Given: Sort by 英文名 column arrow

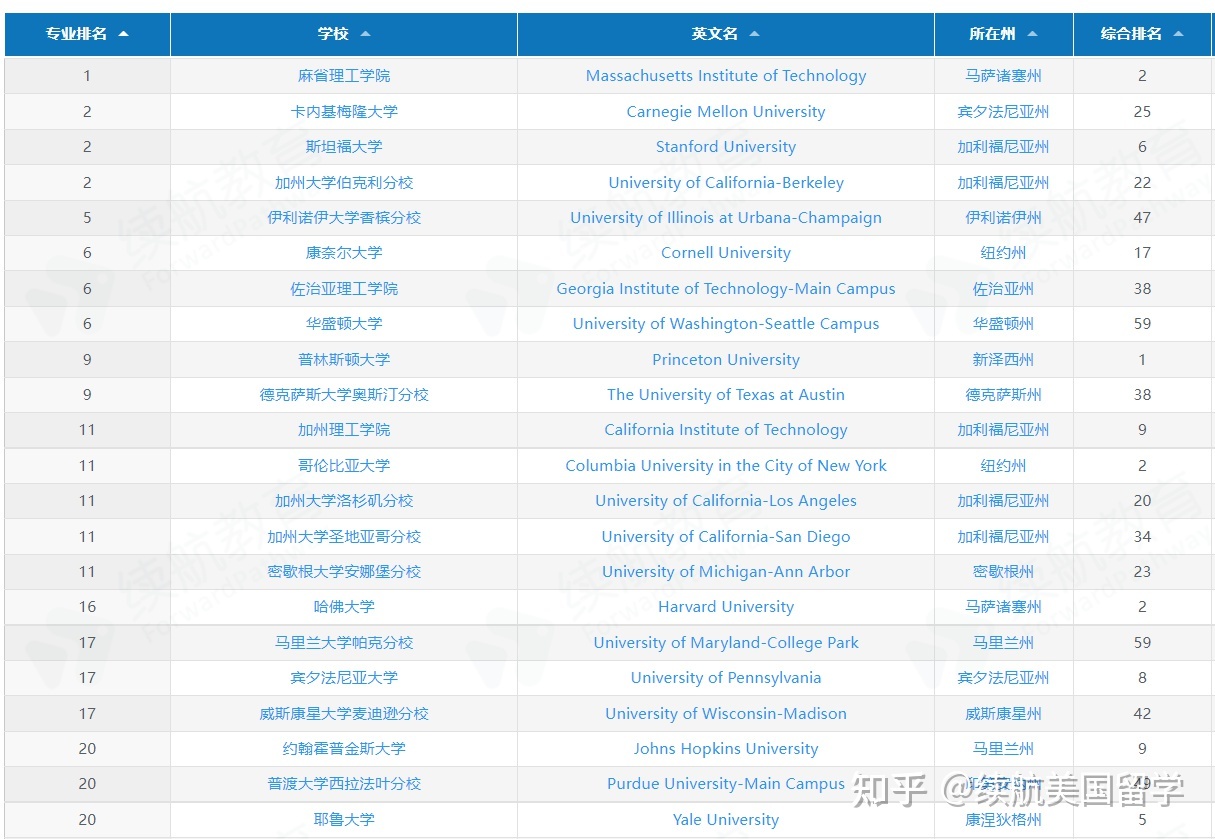Looking at the screenshot, I should 754,34.
